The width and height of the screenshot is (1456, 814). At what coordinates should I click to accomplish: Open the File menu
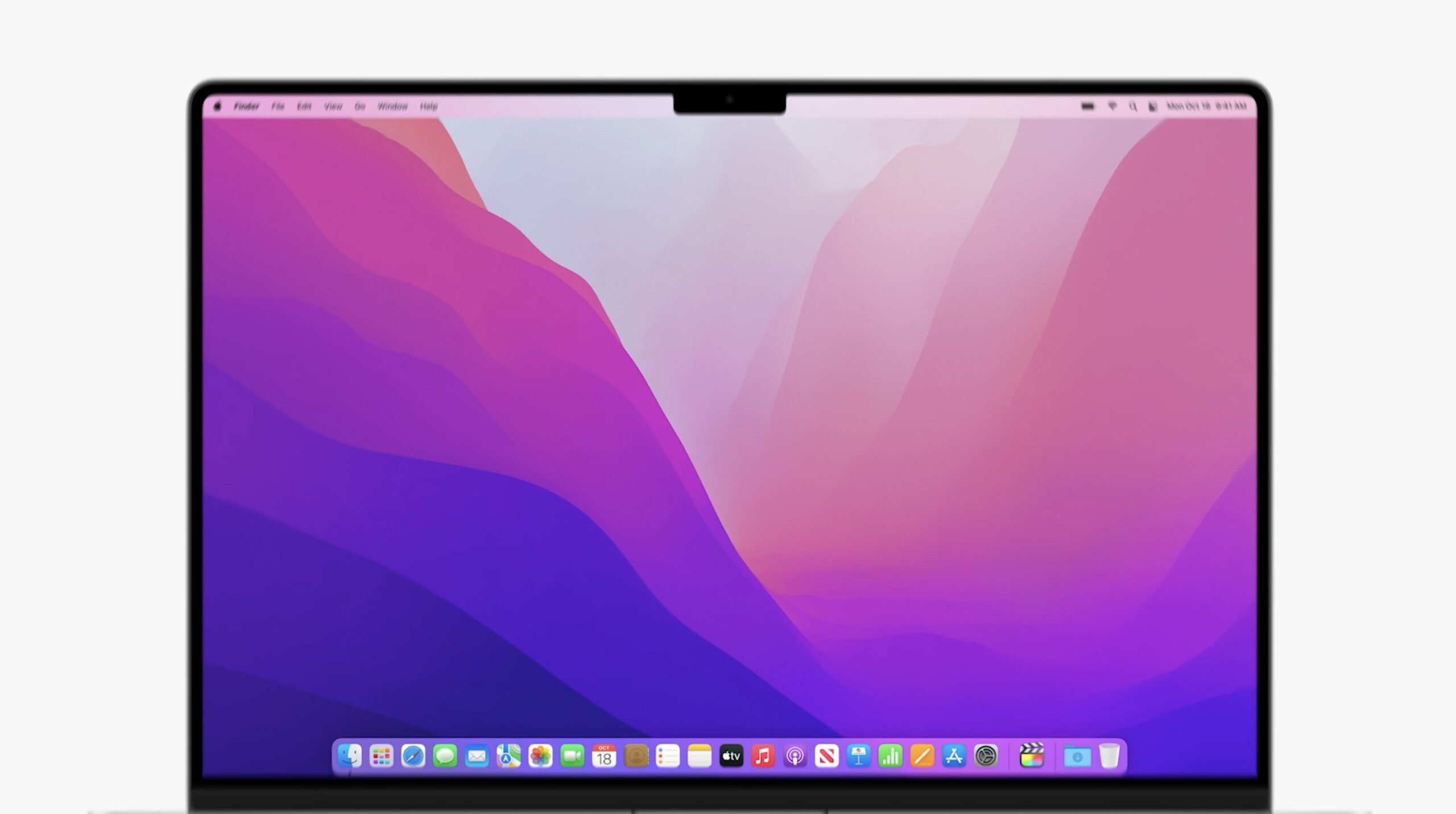(278, 106)
